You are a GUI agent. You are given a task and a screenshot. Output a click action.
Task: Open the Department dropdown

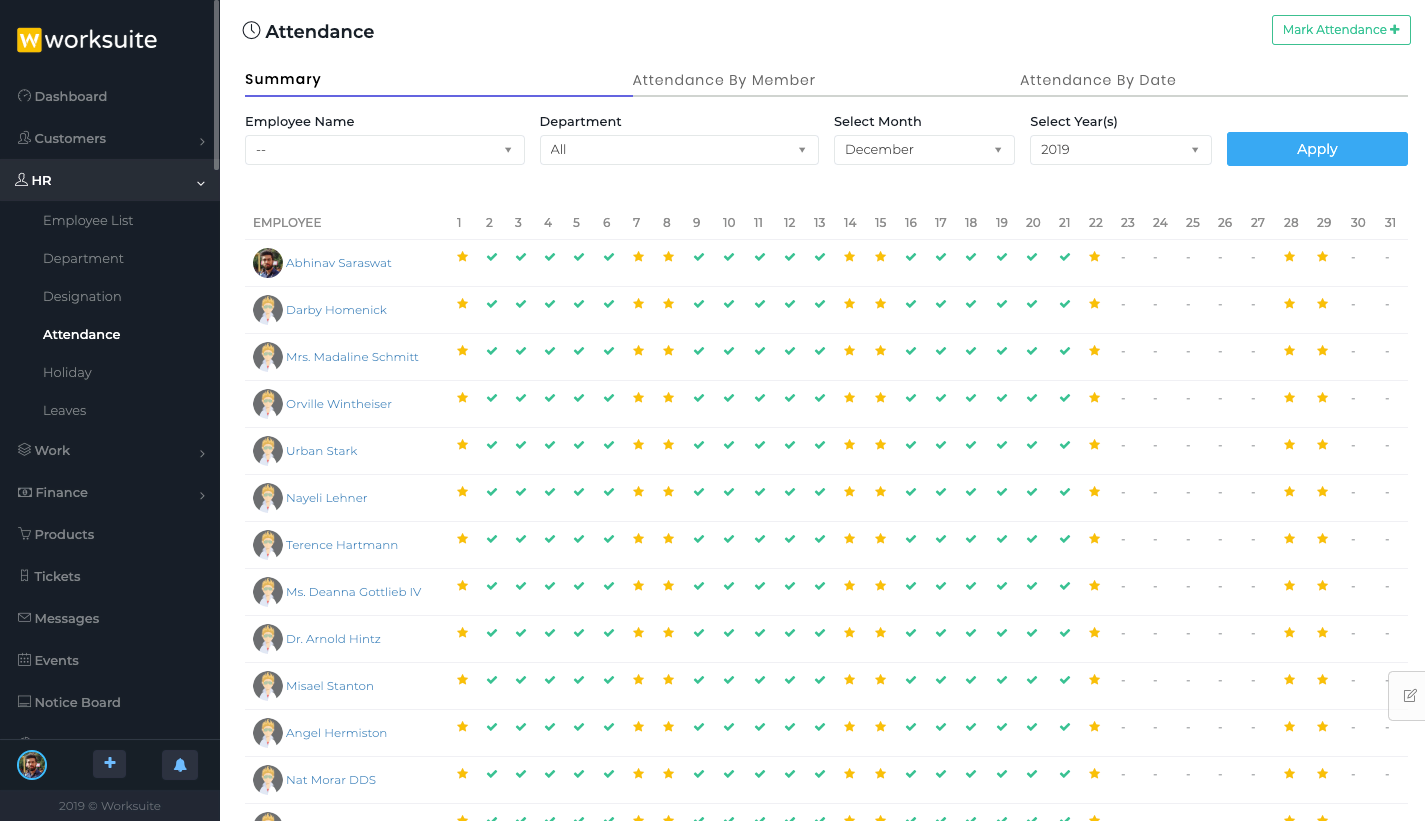coord(679,150)
